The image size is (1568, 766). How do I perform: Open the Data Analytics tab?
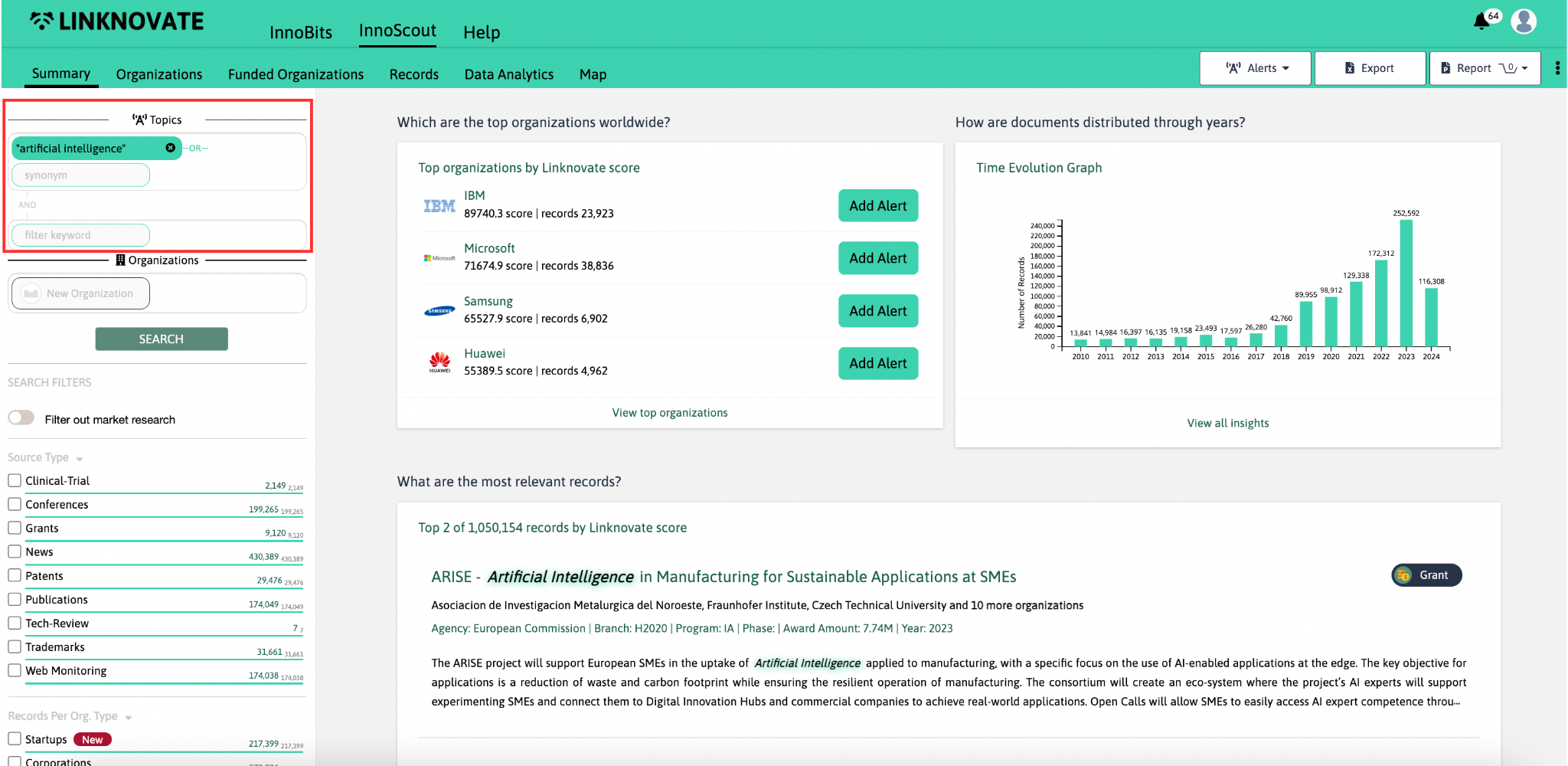[509, 74]
